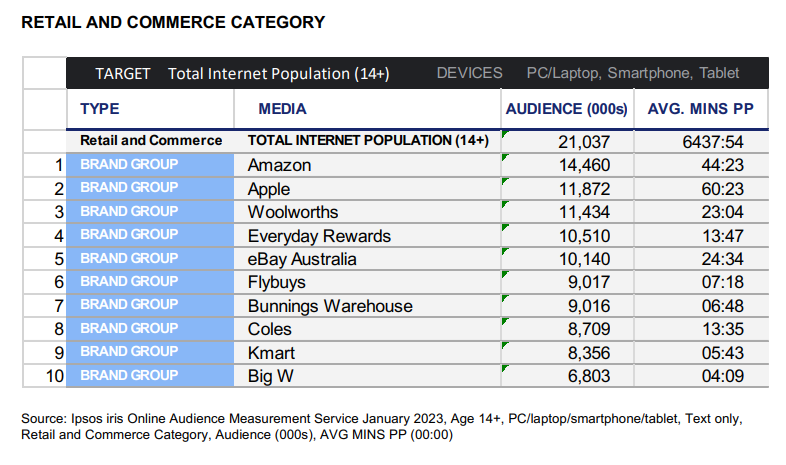
Task: Select the eBay Australia cell
Action: coord(304,259)
